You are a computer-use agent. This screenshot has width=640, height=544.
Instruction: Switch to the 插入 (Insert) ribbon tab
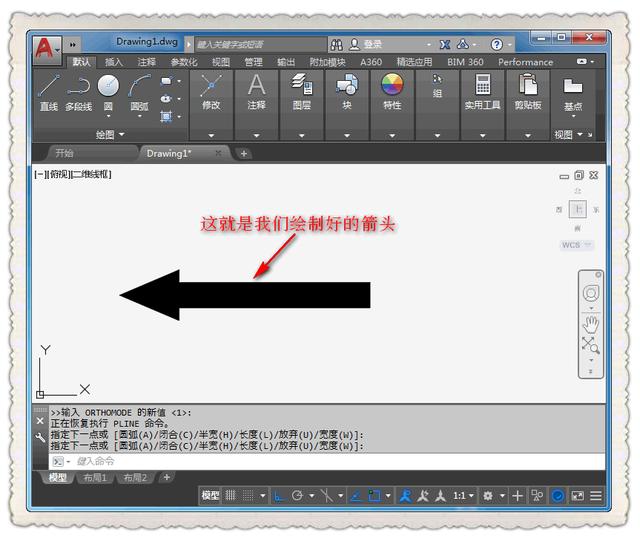[x=113, y=62]
